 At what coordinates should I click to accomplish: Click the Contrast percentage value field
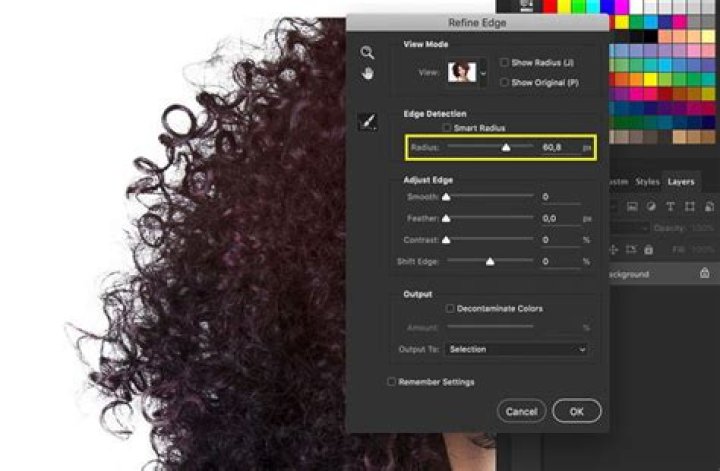click(x=561, y=240)
